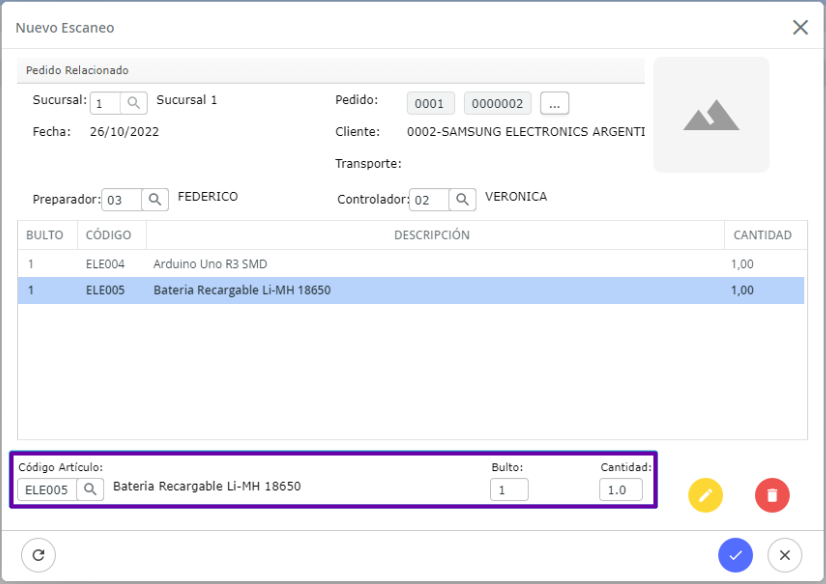This screenshot has height=584, width=826.
Task: Click the FEDERICO preparador name
Action: tap(208, 196)
